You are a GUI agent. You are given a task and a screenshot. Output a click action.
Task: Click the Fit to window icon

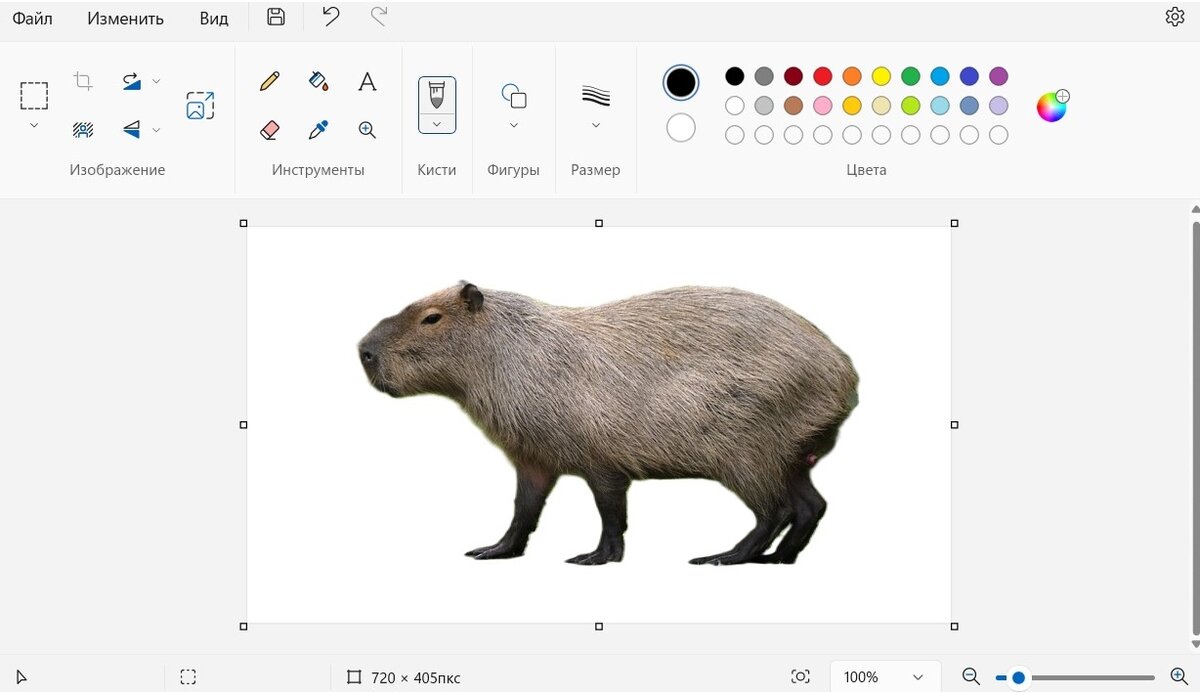800,677
